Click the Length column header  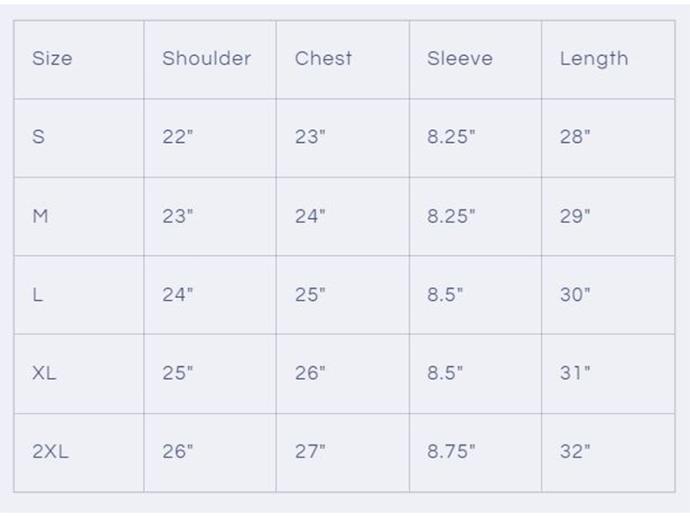[593, 59]
